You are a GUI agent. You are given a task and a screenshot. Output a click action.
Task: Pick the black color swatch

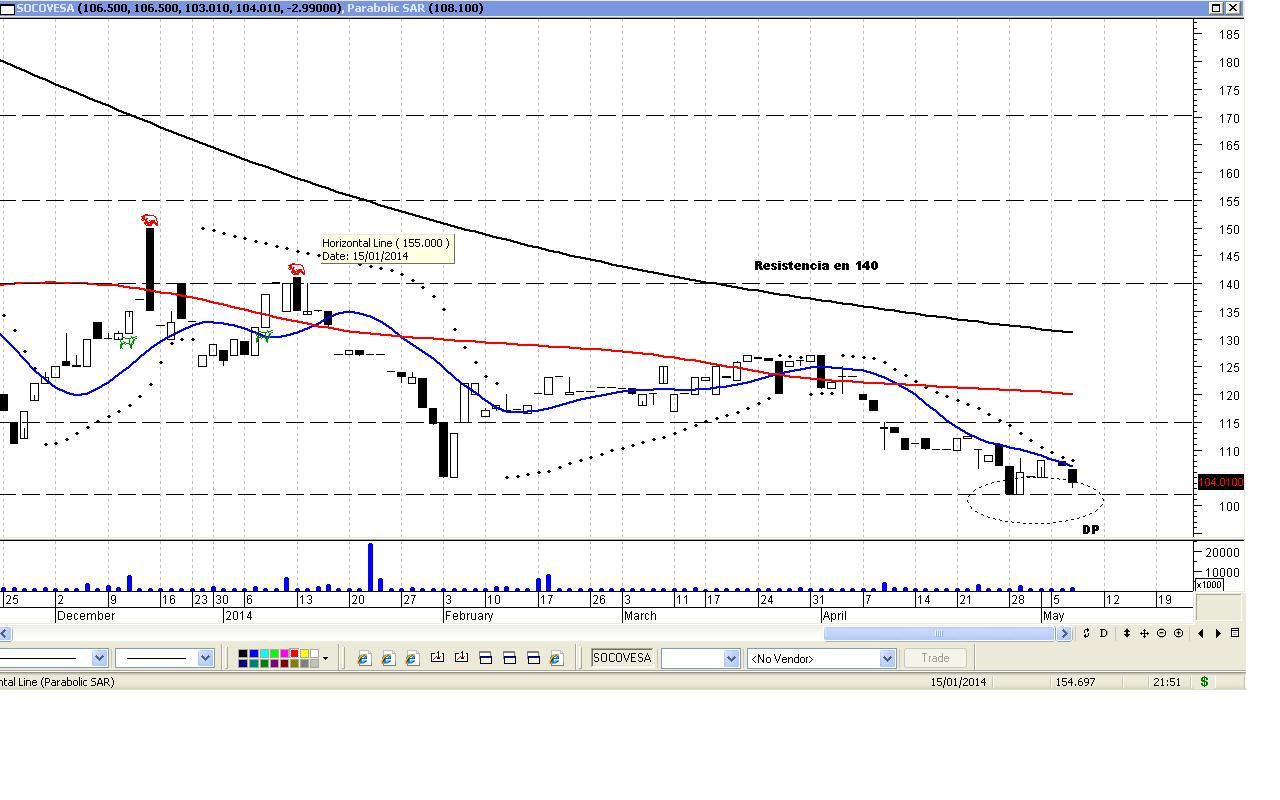pos(243,654)
